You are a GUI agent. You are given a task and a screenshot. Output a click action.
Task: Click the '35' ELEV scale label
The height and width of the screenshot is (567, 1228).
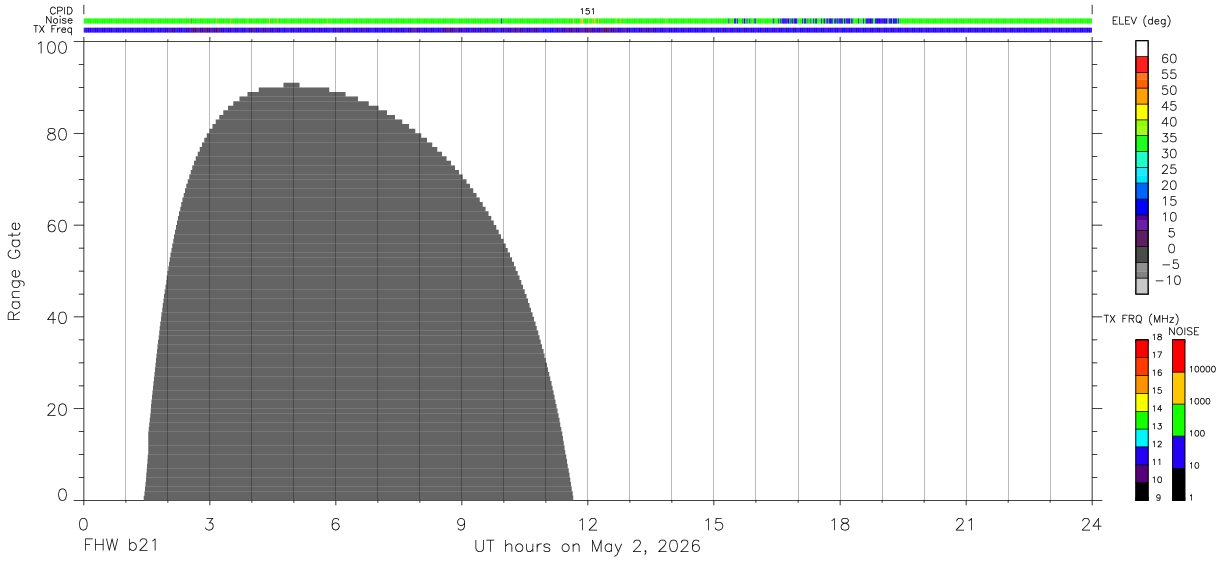pos(1168,138)
